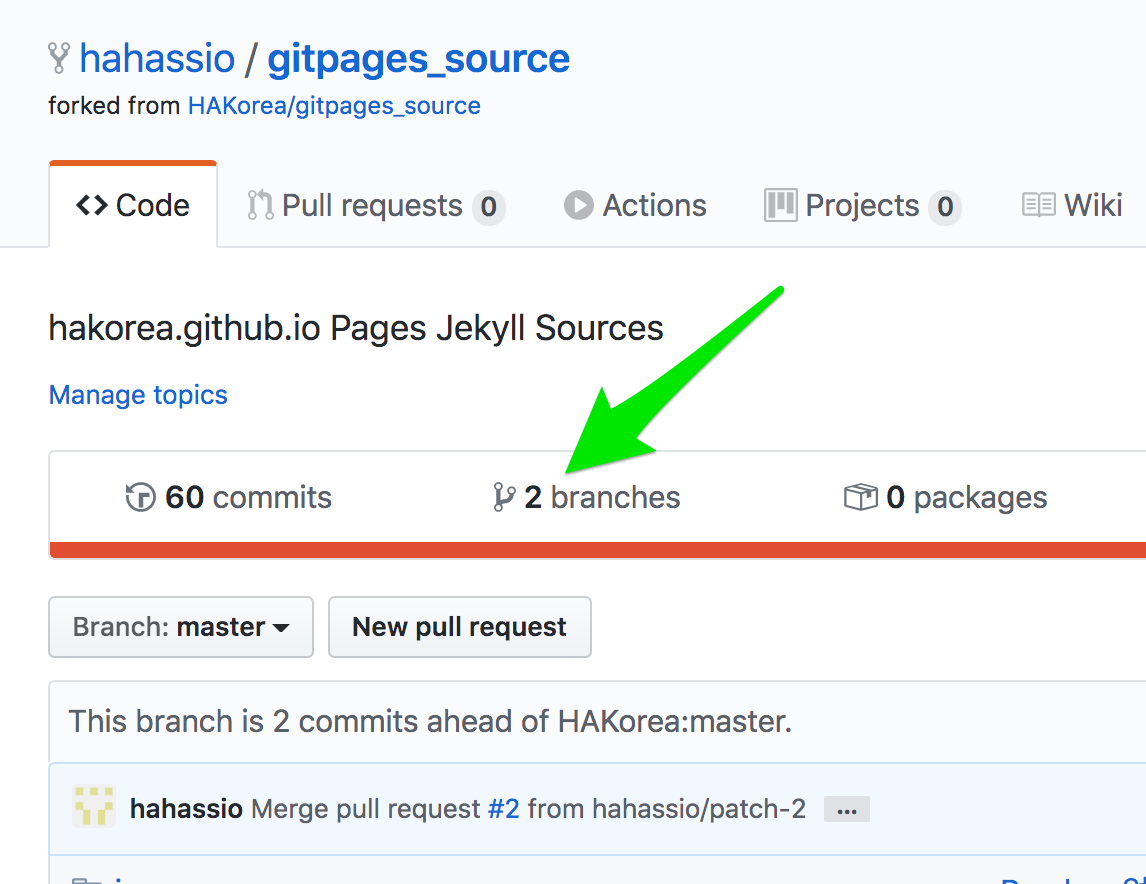This screenshot has height=884, width=1146.
Task: Click the Projects counter badge showing 0
Action: [x=945, y=207]
